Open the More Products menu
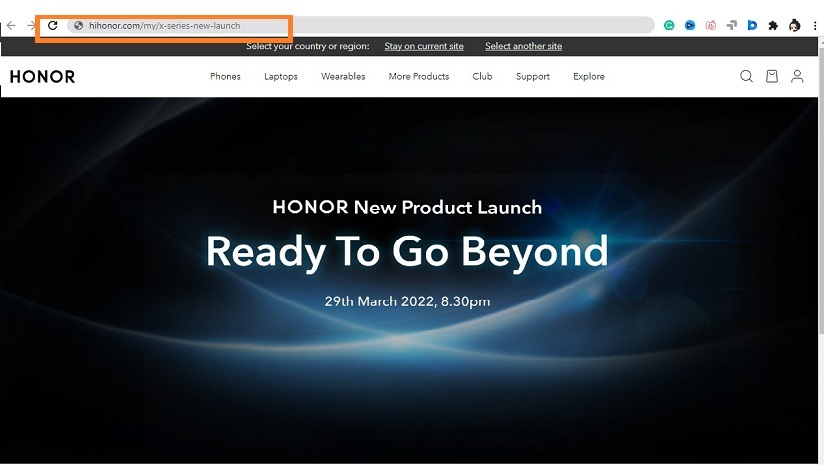Image resolution: width=824 pixels, height=465 pixels. [x=419, y=76]
